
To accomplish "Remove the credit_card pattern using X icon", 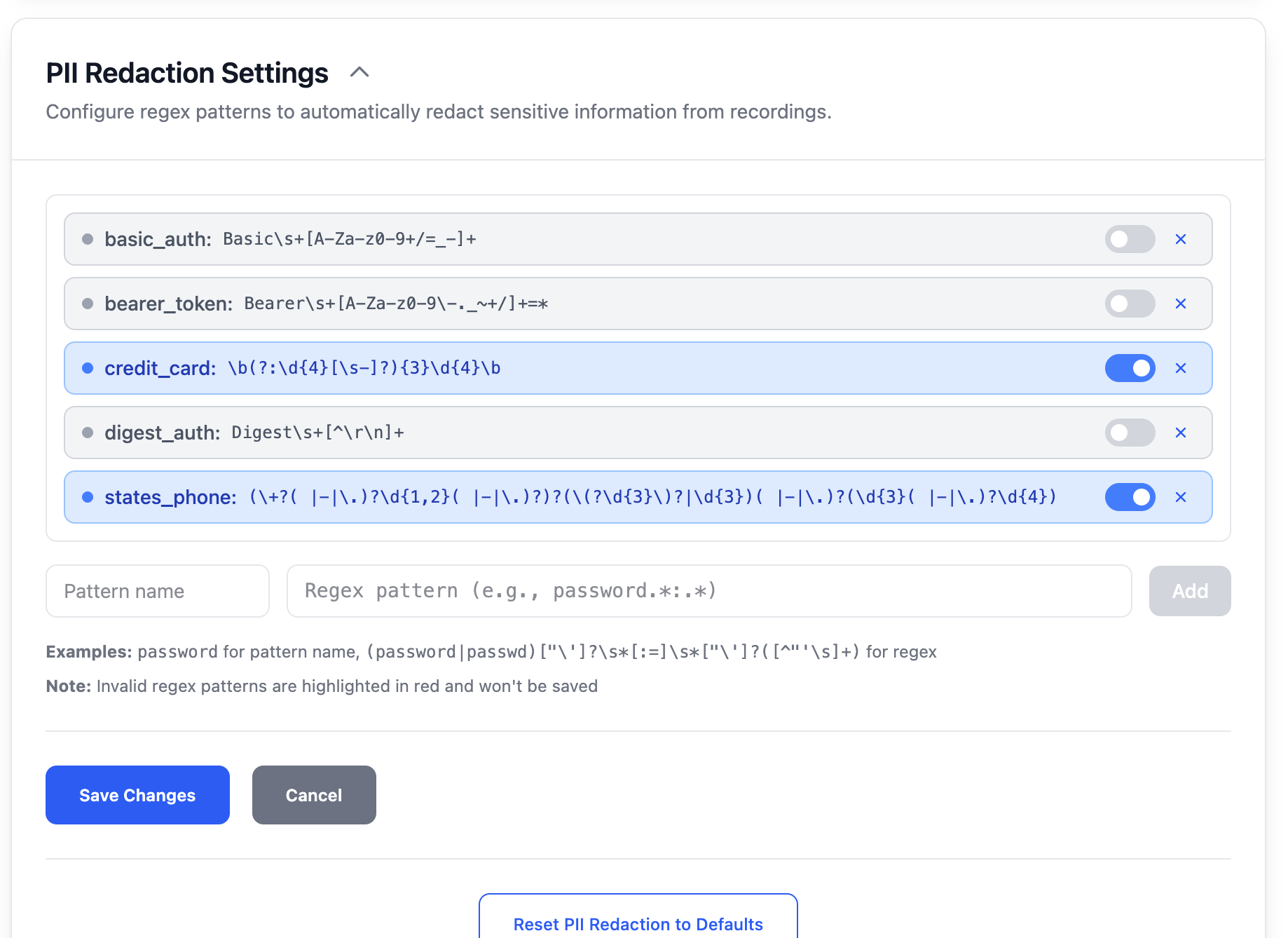I will click(1181, 368).
